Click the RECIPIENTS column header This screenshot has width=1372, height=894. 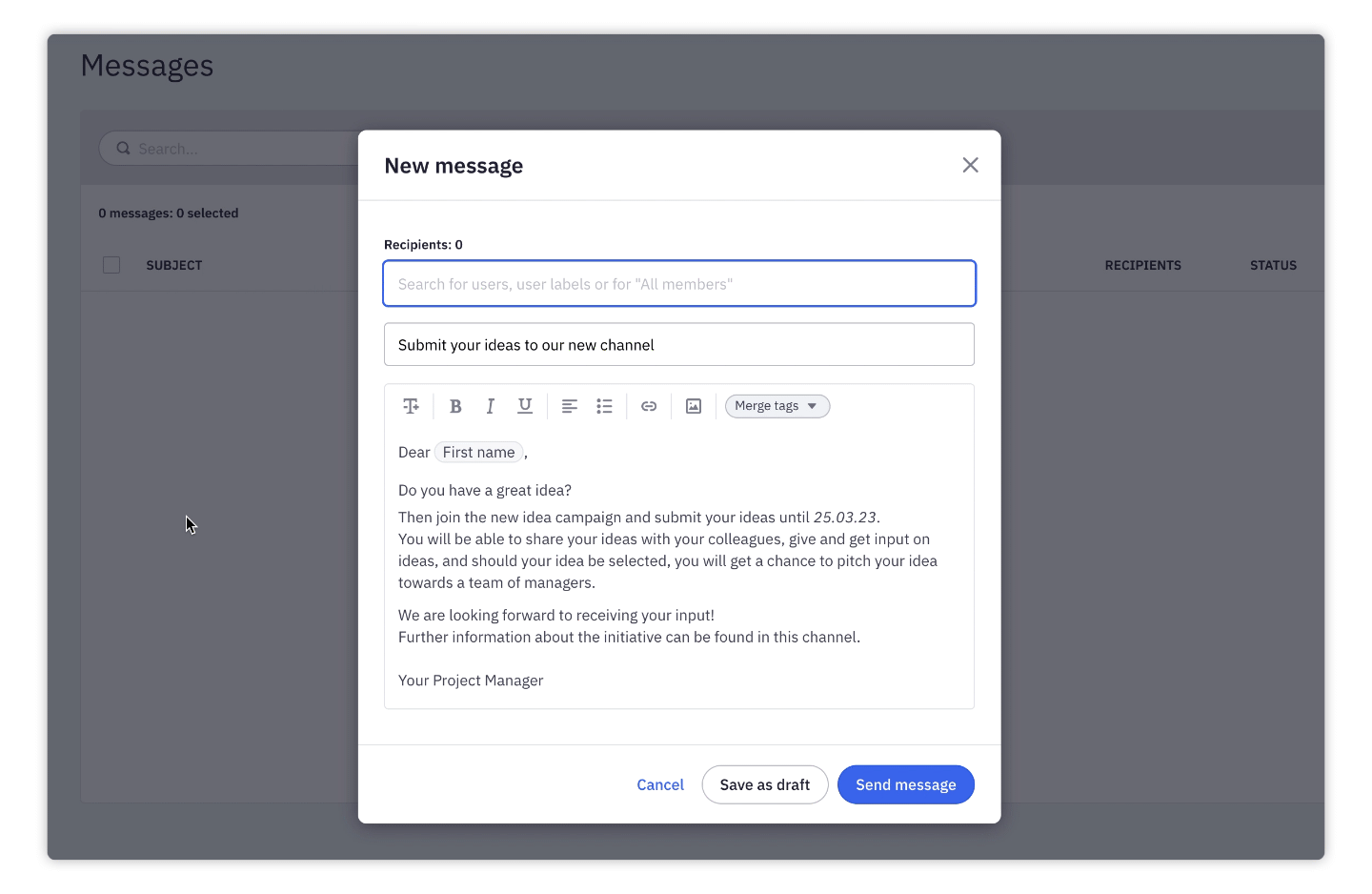1142,265
